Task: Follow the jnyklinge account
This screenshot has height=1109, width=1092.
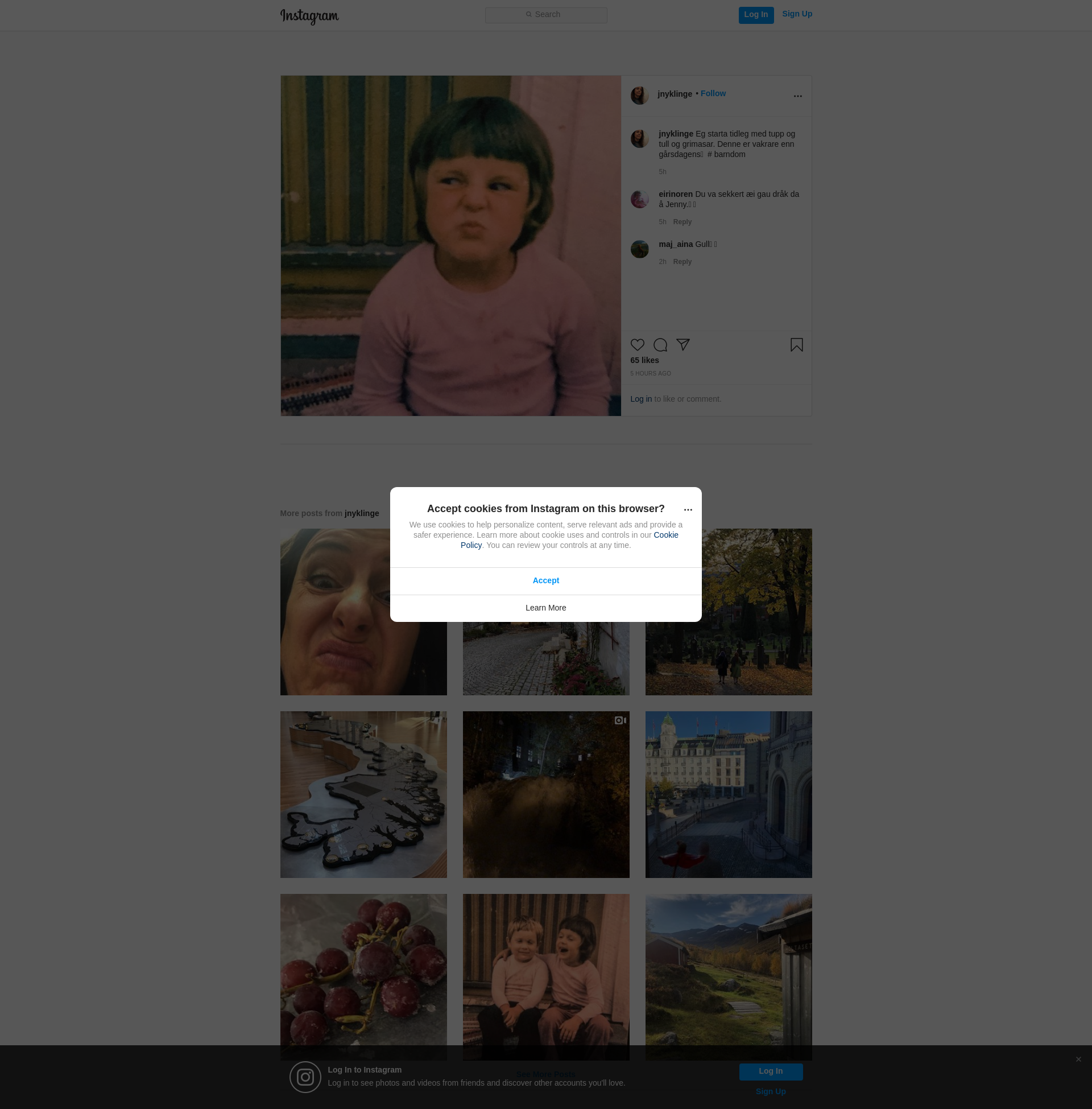Action: tap(713, 93)
